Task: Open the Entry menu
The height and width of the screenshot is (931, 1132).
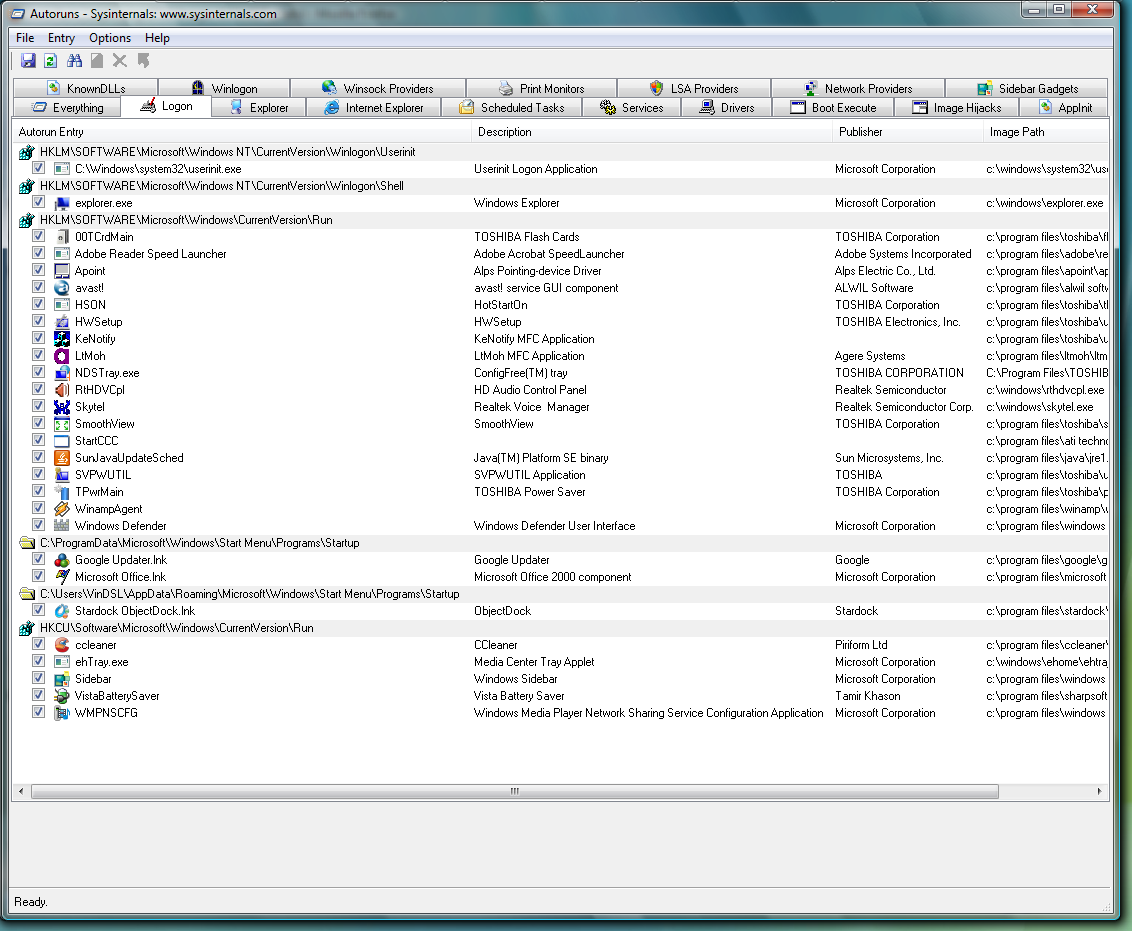Action: (x=61, y=38)
